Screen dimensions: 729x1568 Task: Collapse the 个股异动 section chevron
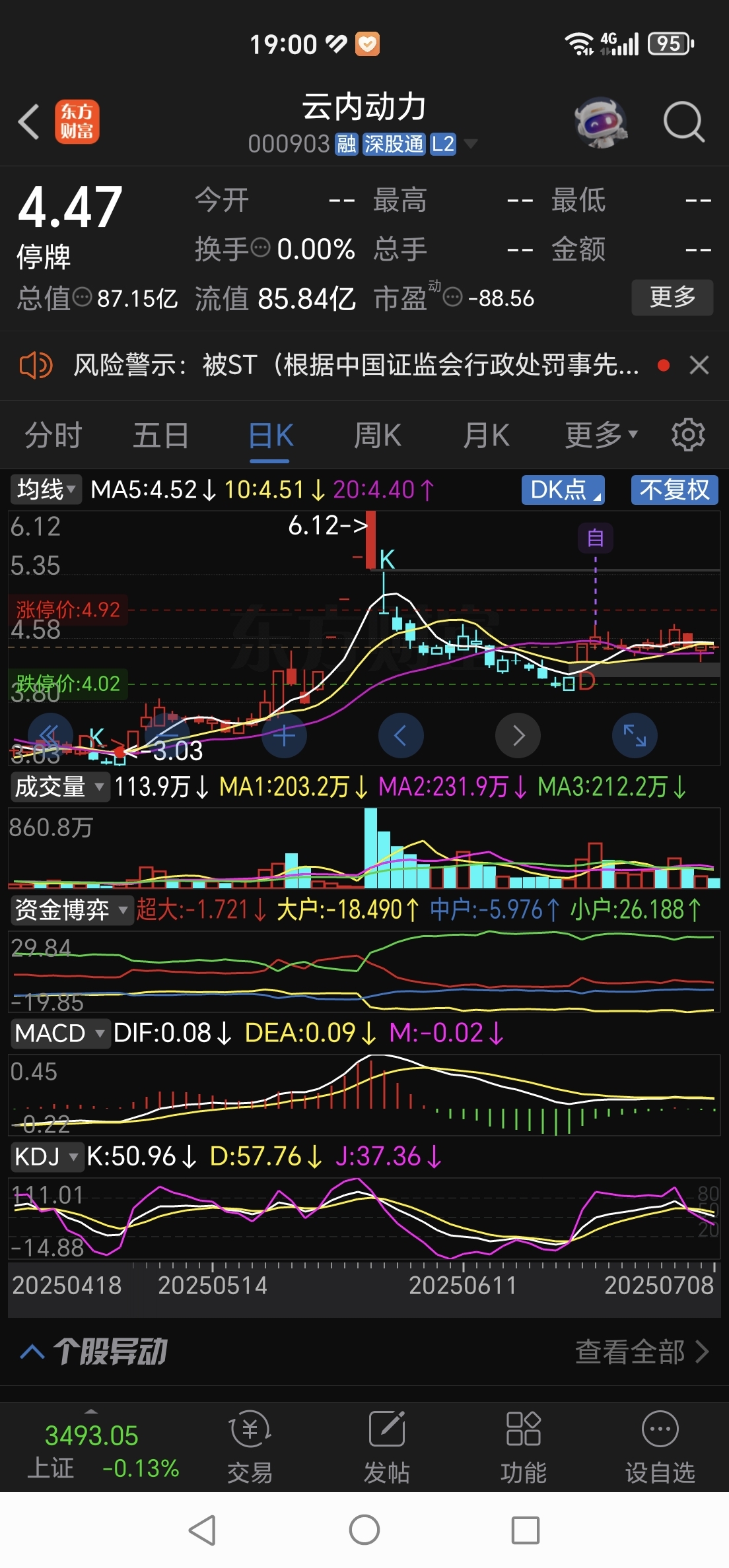32,1352
